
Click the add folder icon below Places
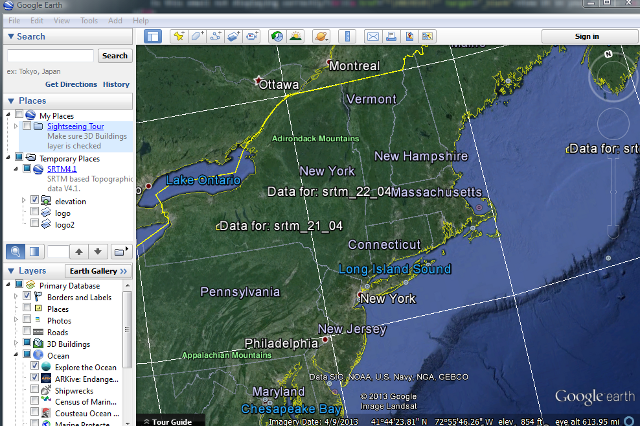pos(121,251)
